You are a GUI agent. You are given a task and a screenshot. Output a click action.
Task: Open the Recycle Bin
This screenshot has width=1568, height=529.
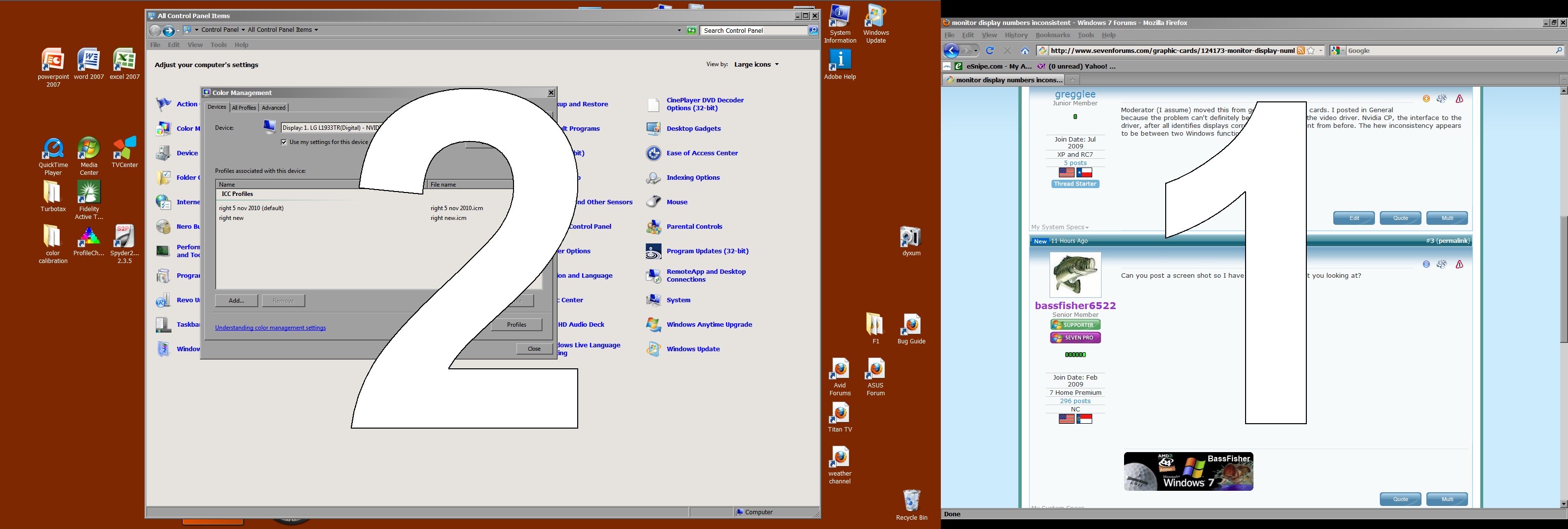911,505
